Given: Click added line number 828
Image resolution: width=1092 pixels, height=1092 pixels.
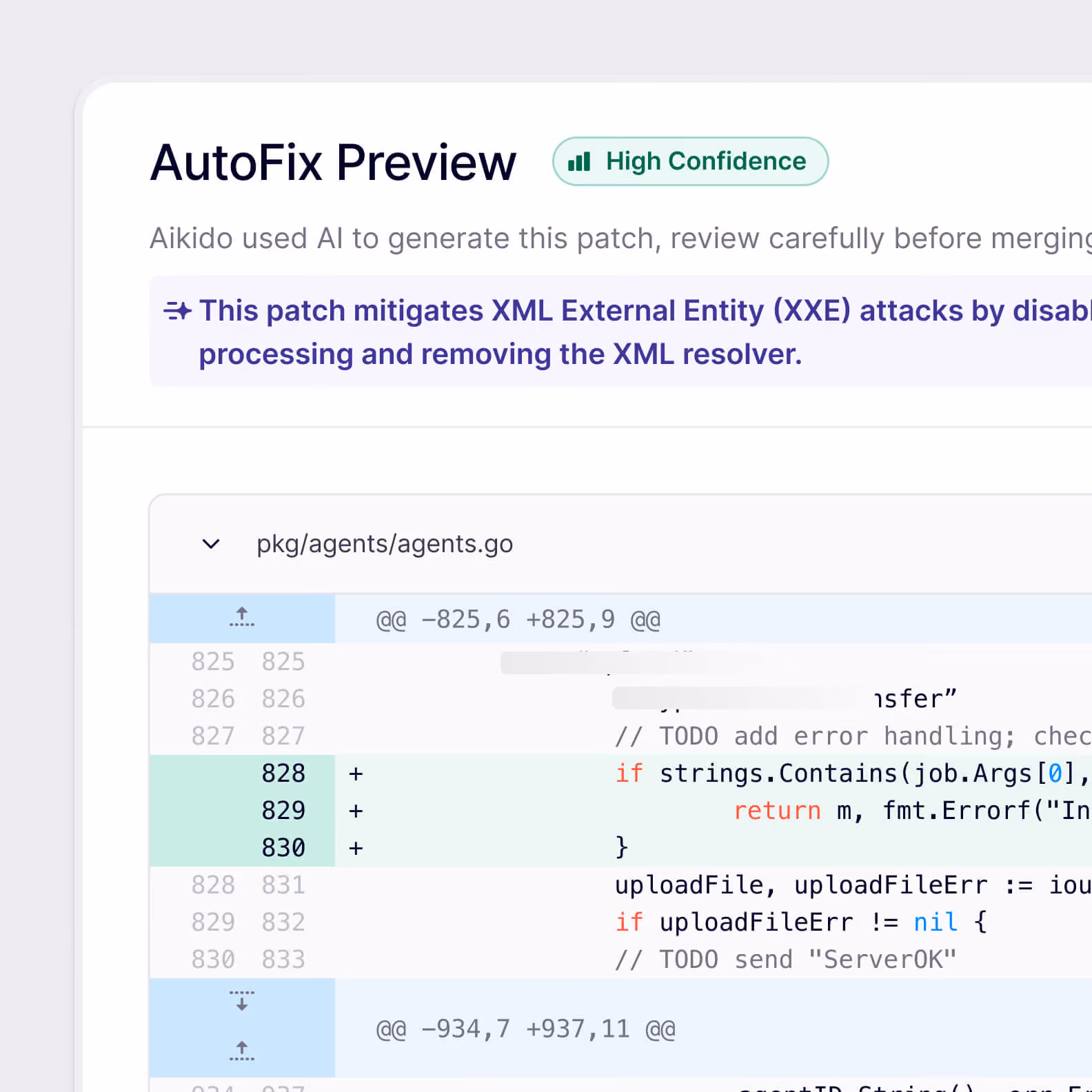Looking at the screenshot, I should click(x=283, y=774).
